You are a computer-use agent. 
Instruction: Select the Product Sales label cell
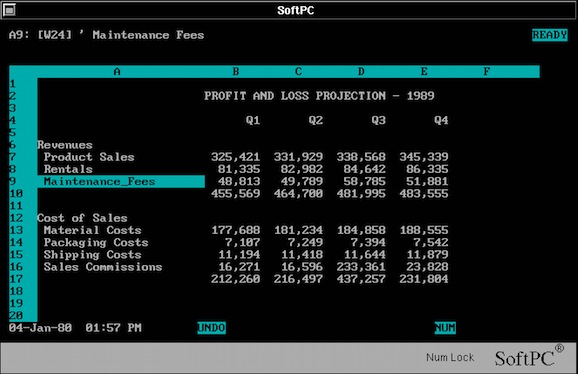[x=89, y=157]
